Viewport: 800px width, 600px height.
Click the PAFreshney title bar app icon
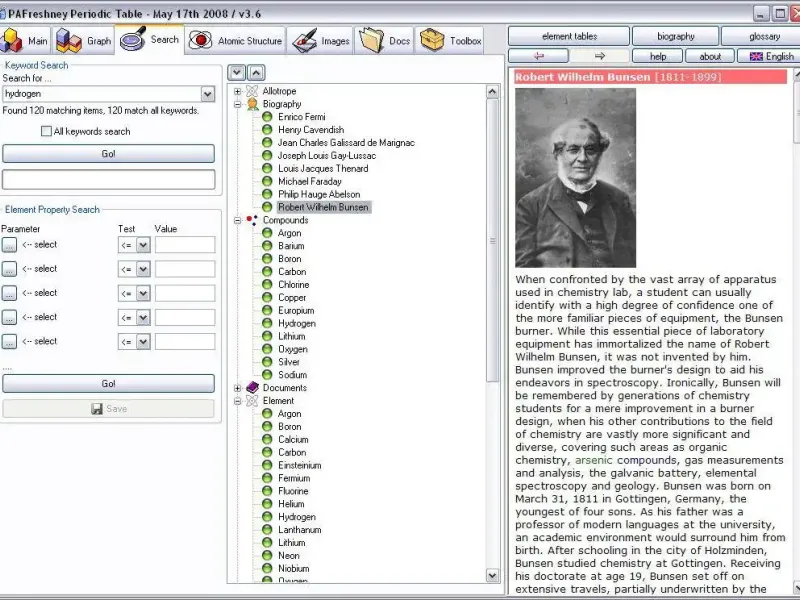coord(3,14)
